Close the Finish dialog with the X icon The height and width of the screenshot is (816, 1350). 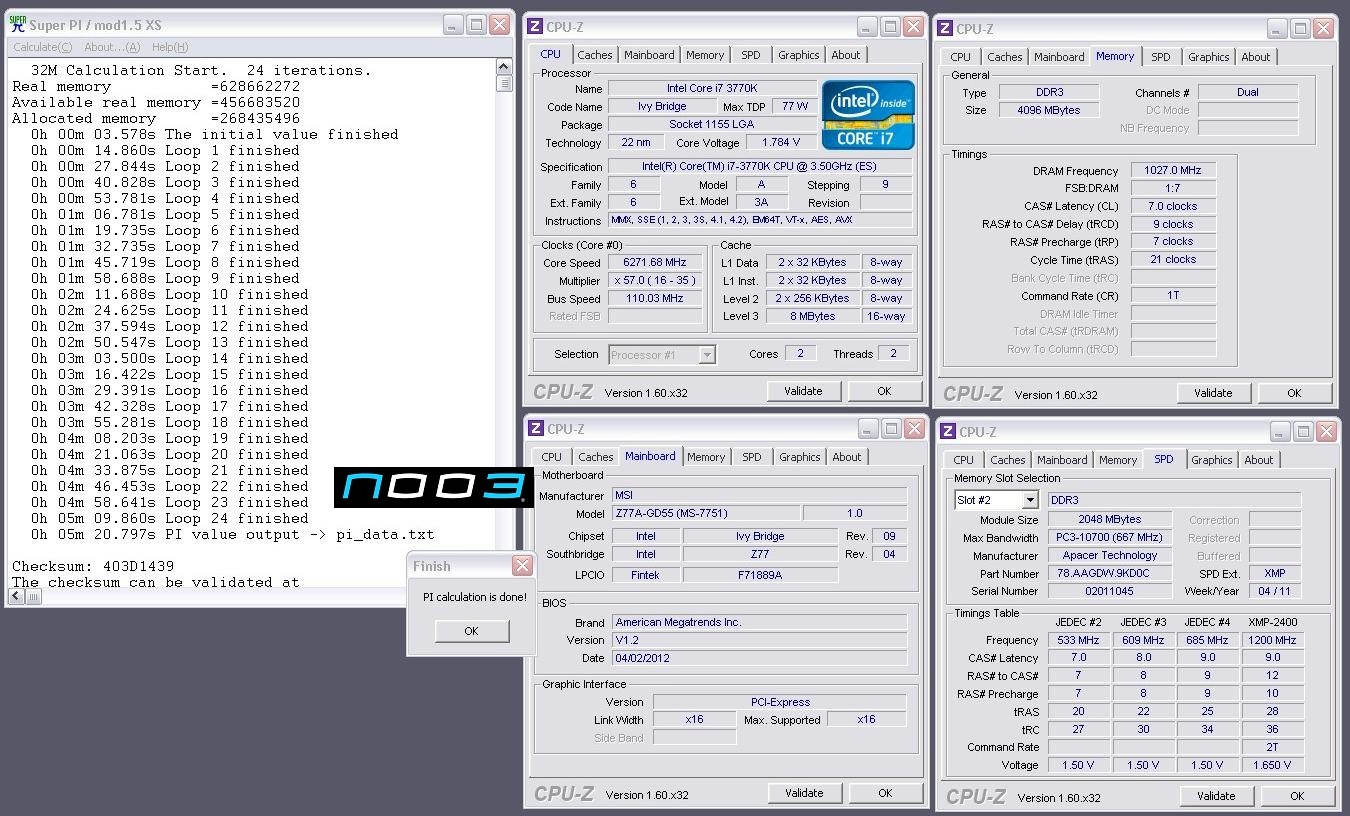click(522, 566)
